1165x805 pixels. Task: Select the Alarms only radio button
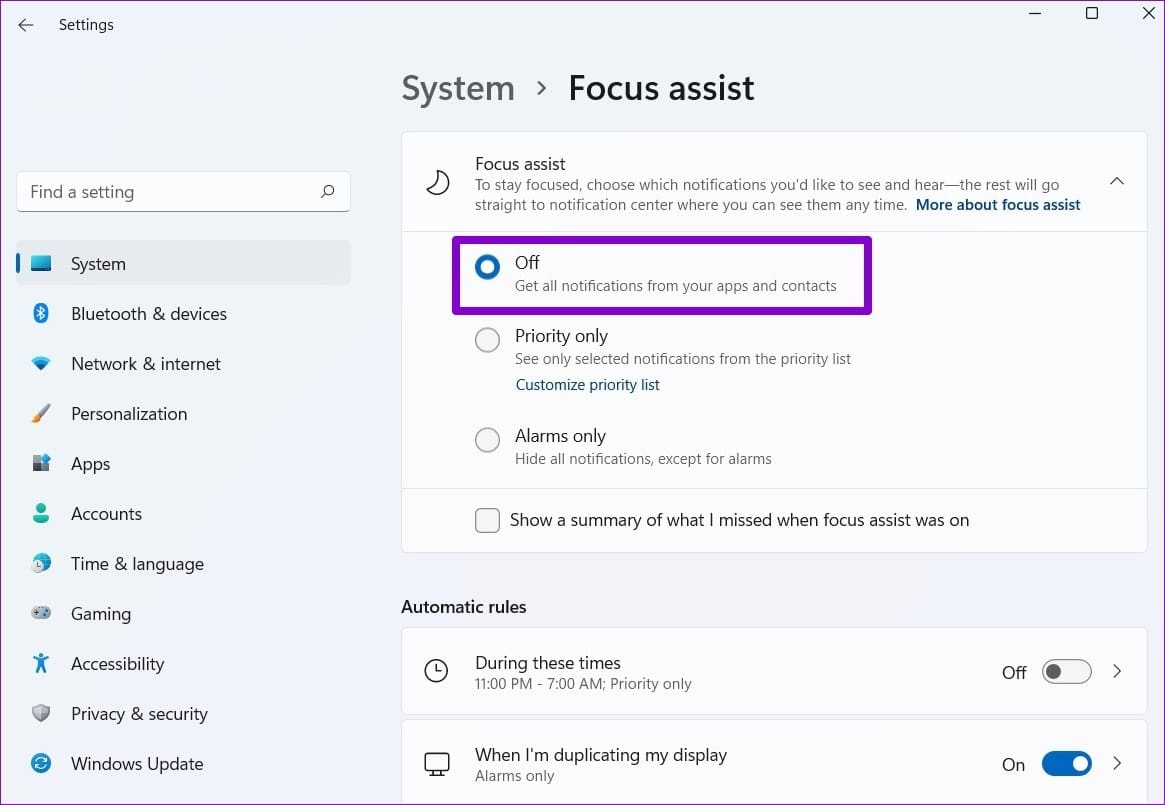pyautogui.click(x=487, y=439)
